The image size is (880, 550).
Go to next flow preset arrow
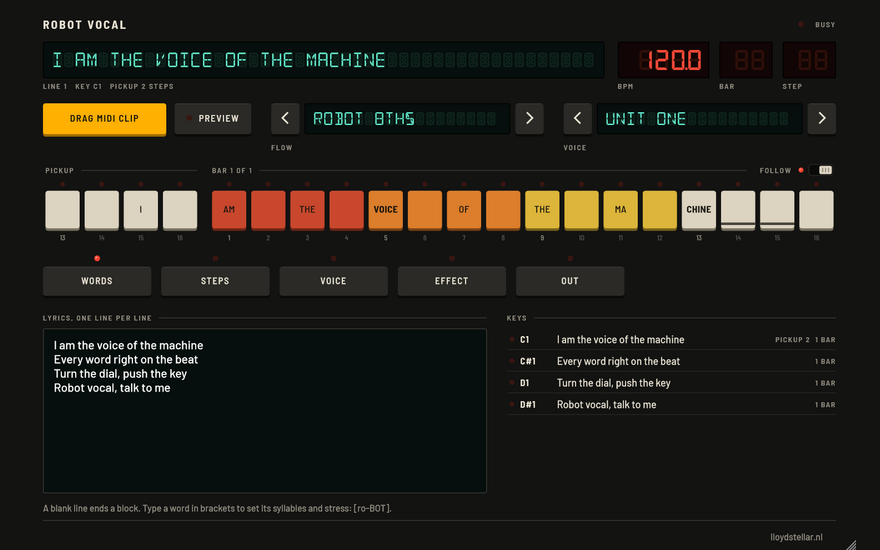pos(529,118)
